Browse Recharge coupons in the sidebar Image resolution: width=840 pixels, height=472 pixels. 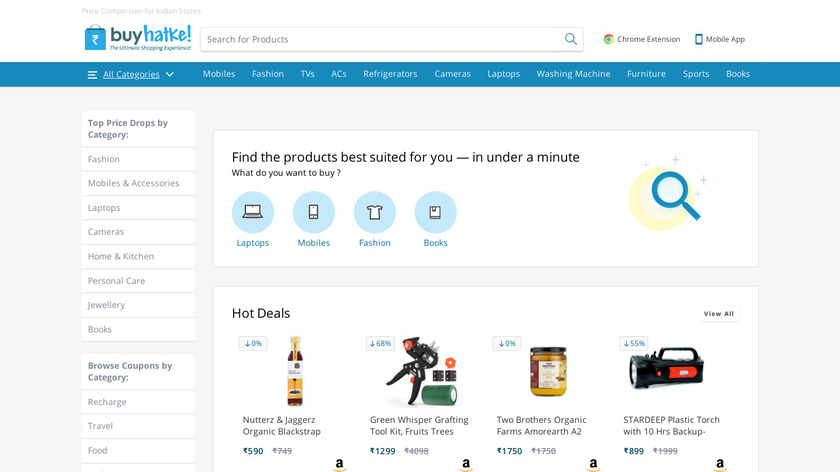(107, 402)
